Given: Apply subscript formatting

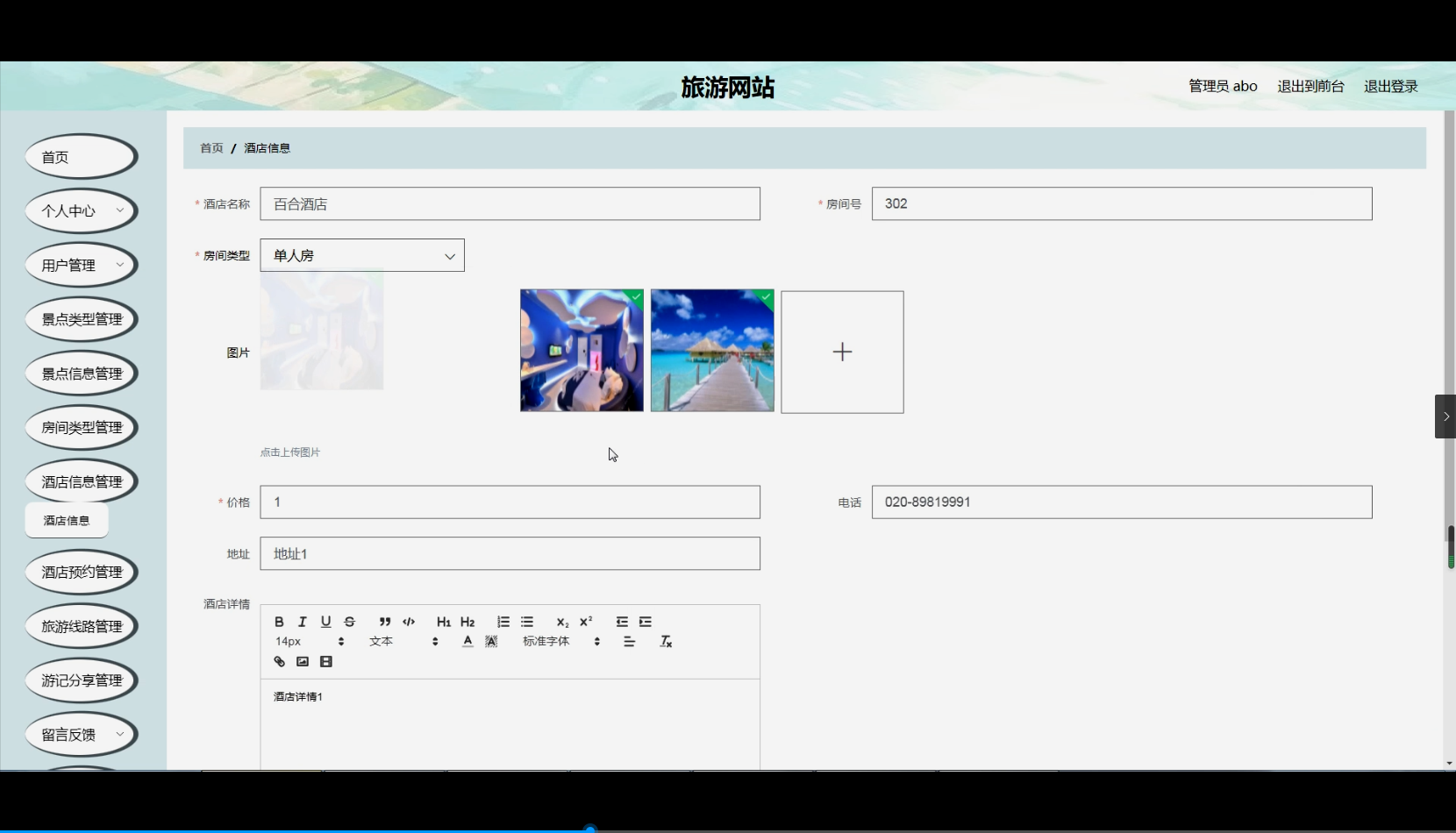Looking at the screenshot, I should (562, 622).
